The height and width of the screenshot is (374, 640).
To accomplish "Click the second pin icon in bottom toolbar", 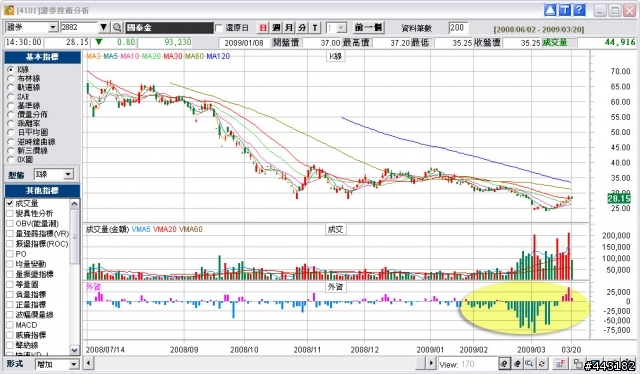I will point(517,363).
